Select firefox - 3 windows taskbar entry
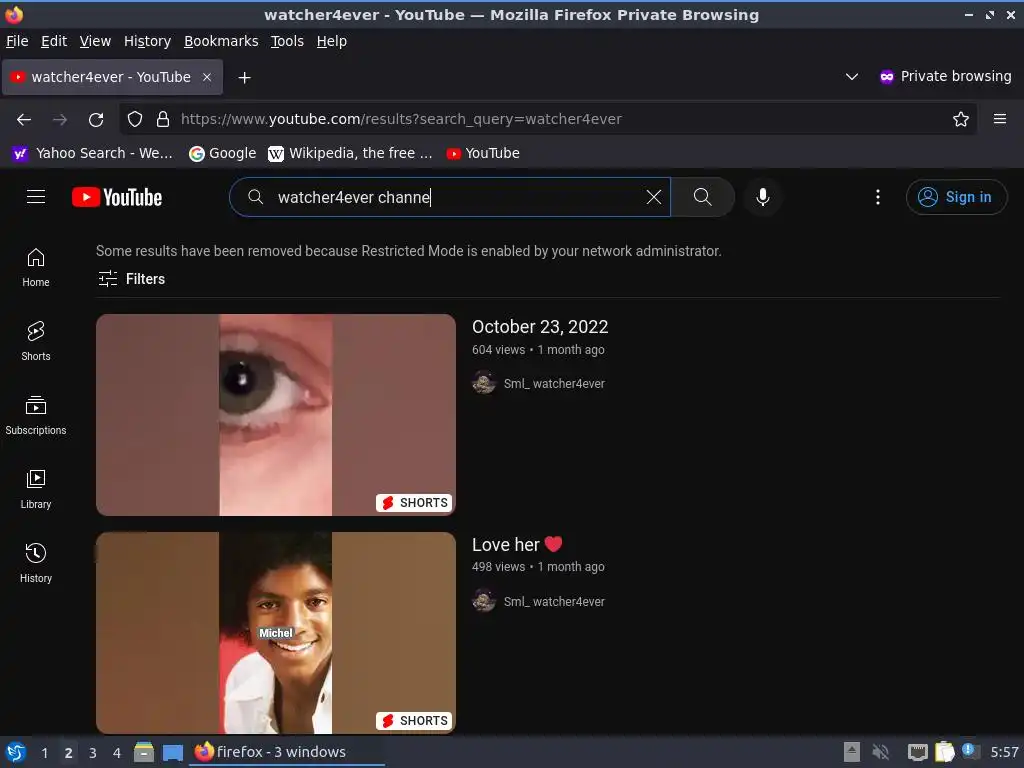Image resolution: width=1024 pixels, height=768 pixels. pos(286,752)
